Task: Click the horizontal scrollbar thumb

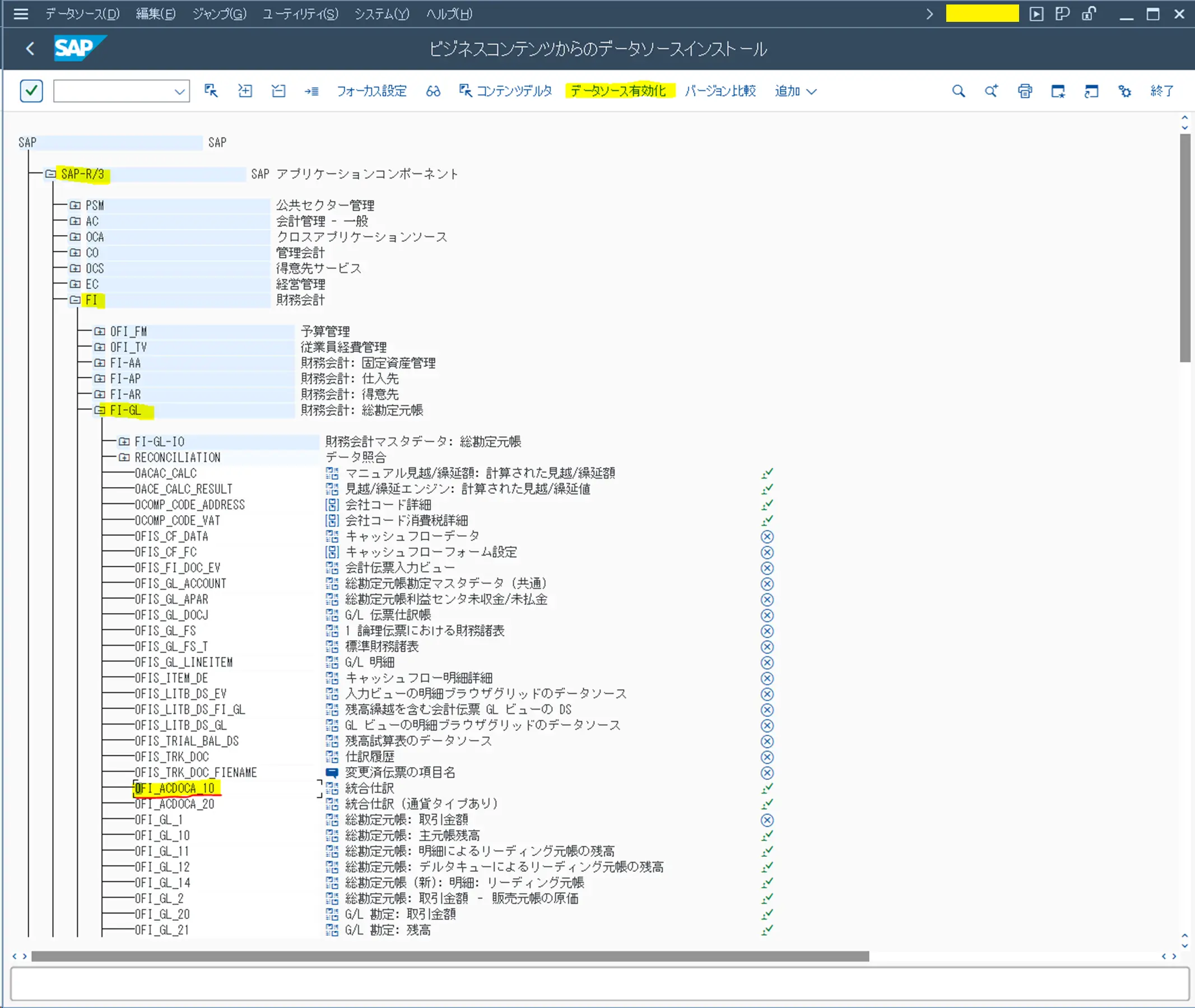Action: [x=450, y=956]
